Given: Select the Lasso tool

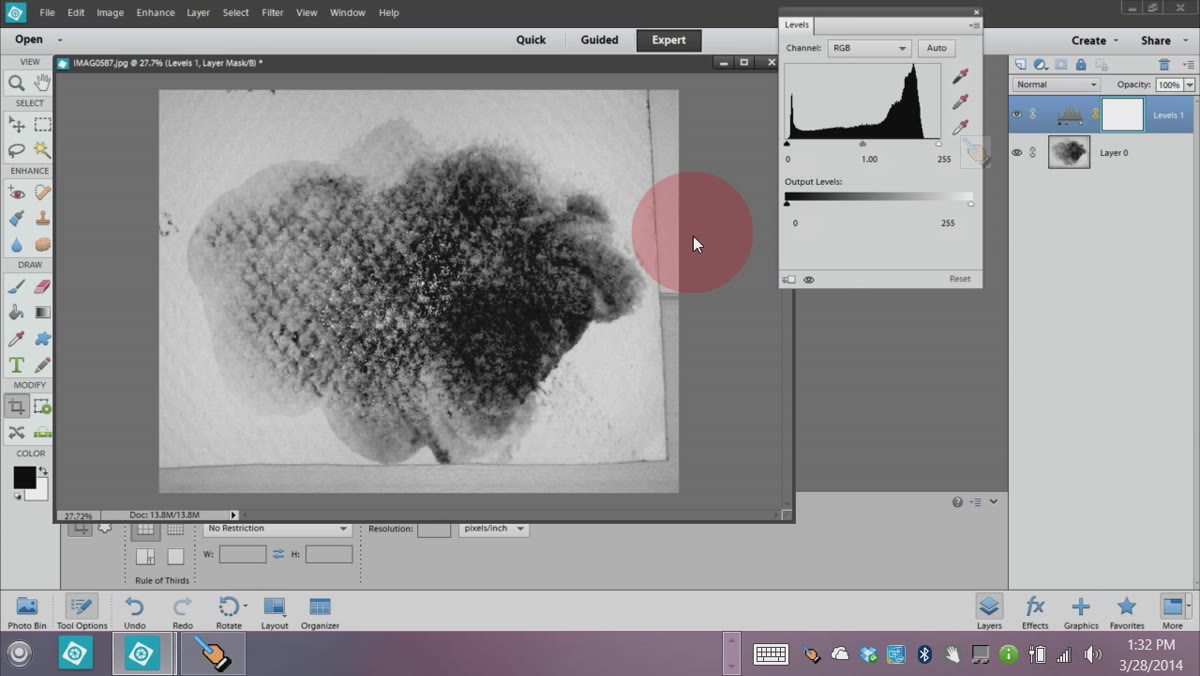Looking at the screenshot, I should pos(16,150).
